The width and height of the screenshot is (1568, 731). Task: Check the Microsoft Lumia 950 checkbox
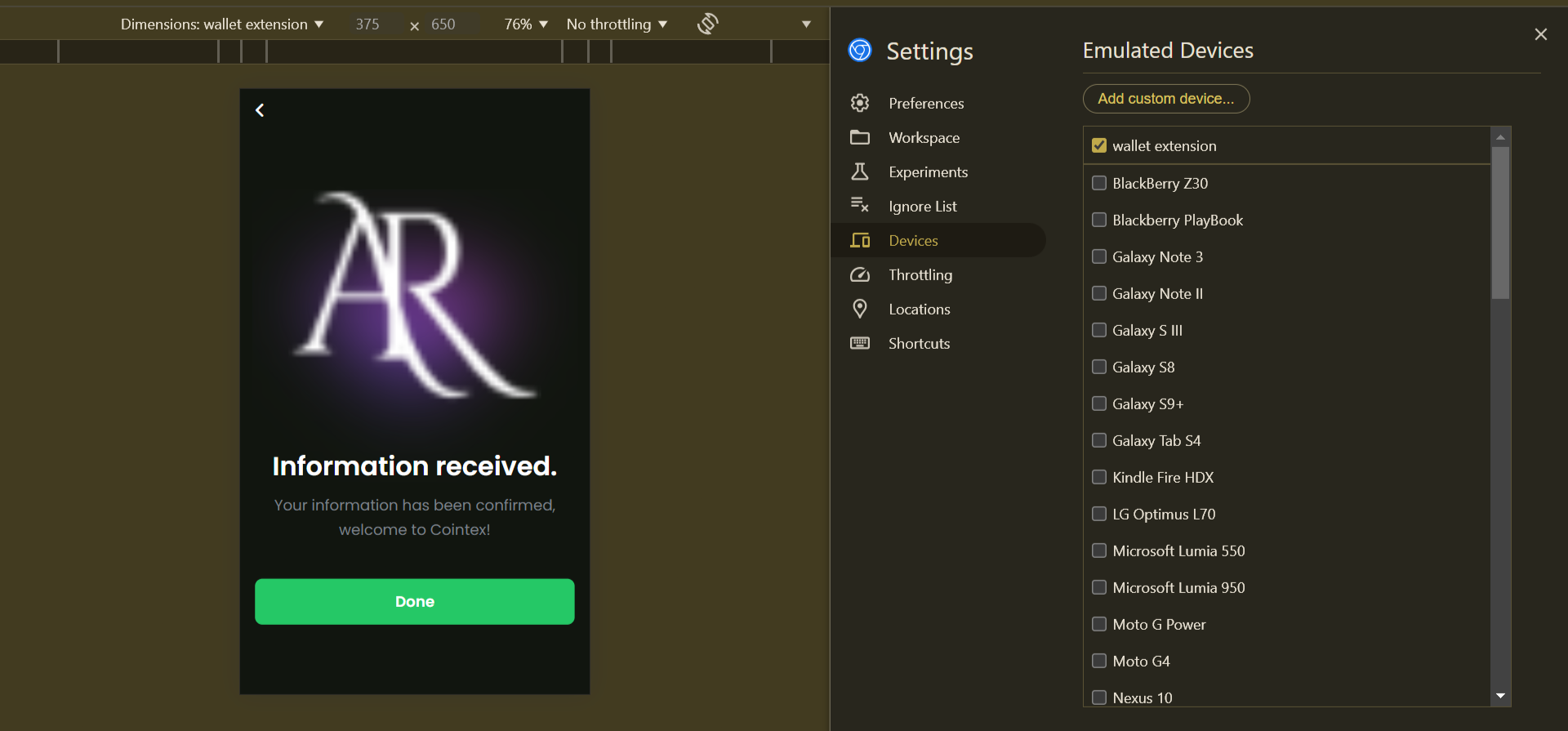click(1099, 587)
